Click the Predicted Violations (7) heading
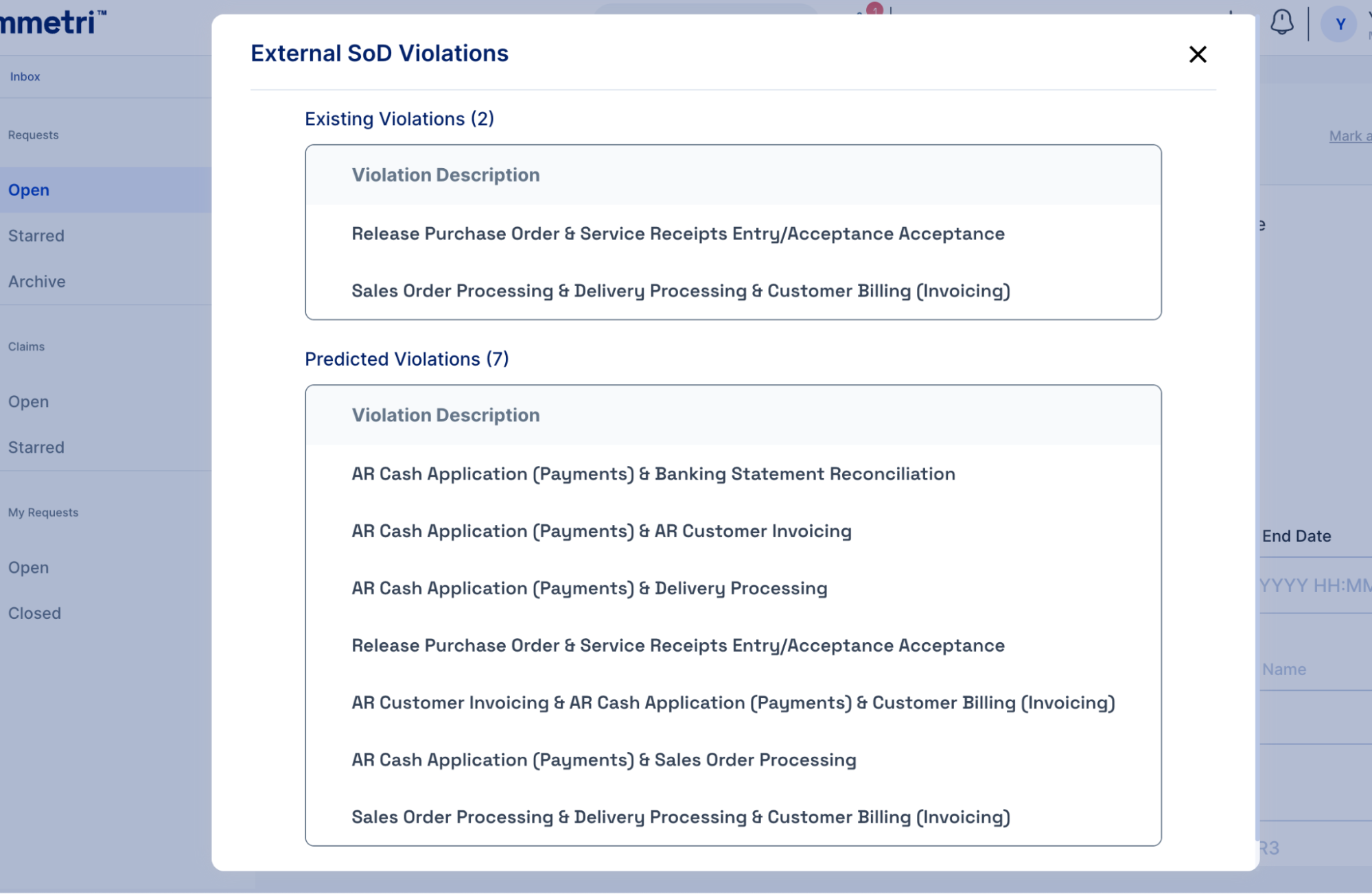The width and height of the screenshot is (1372, 894). (406, 359)
